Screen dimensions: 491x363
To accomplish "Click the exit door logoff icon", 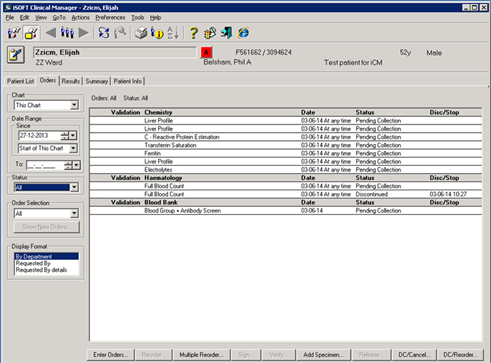I will pos(227,33).
